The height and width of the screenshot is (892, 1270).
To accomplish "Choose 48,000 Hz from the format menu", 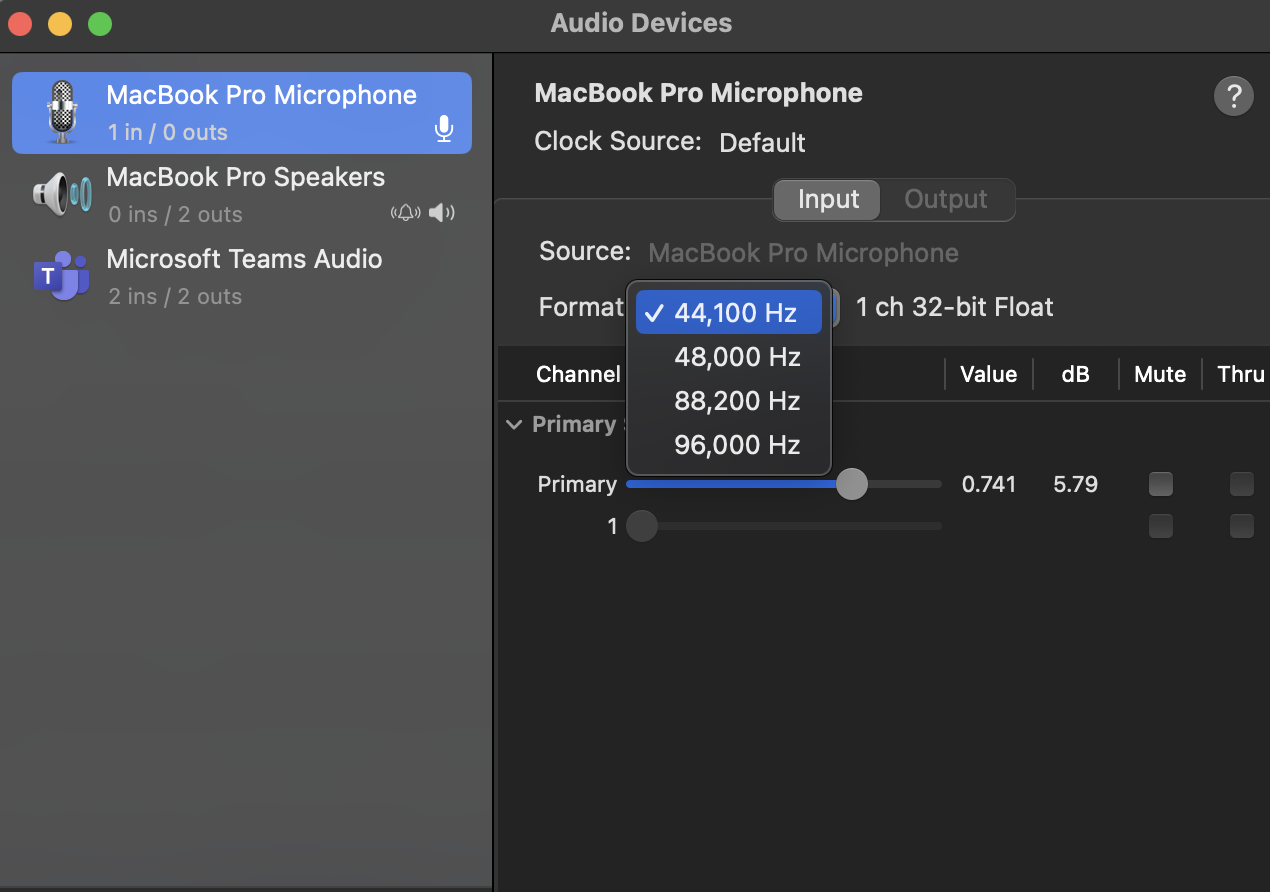I will tap(729, 357).
